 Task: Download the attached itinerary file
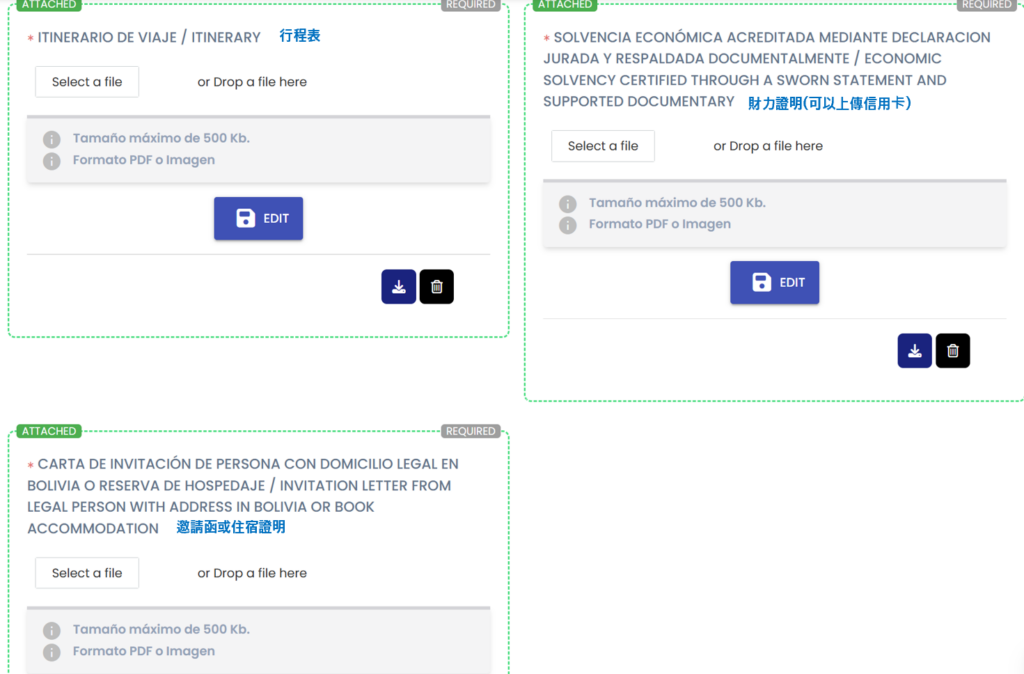point(398,287)
